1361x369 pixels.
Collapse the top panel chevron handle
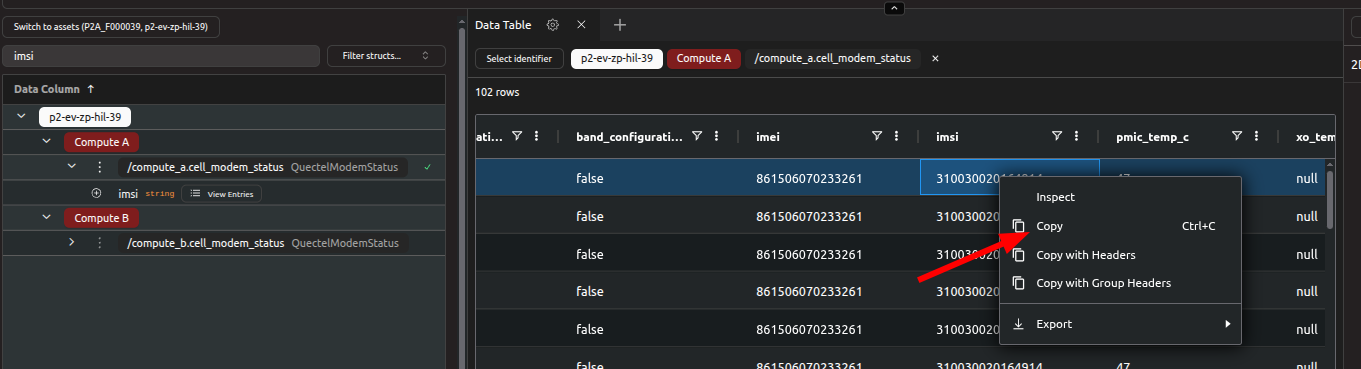[x=894, y=8]
